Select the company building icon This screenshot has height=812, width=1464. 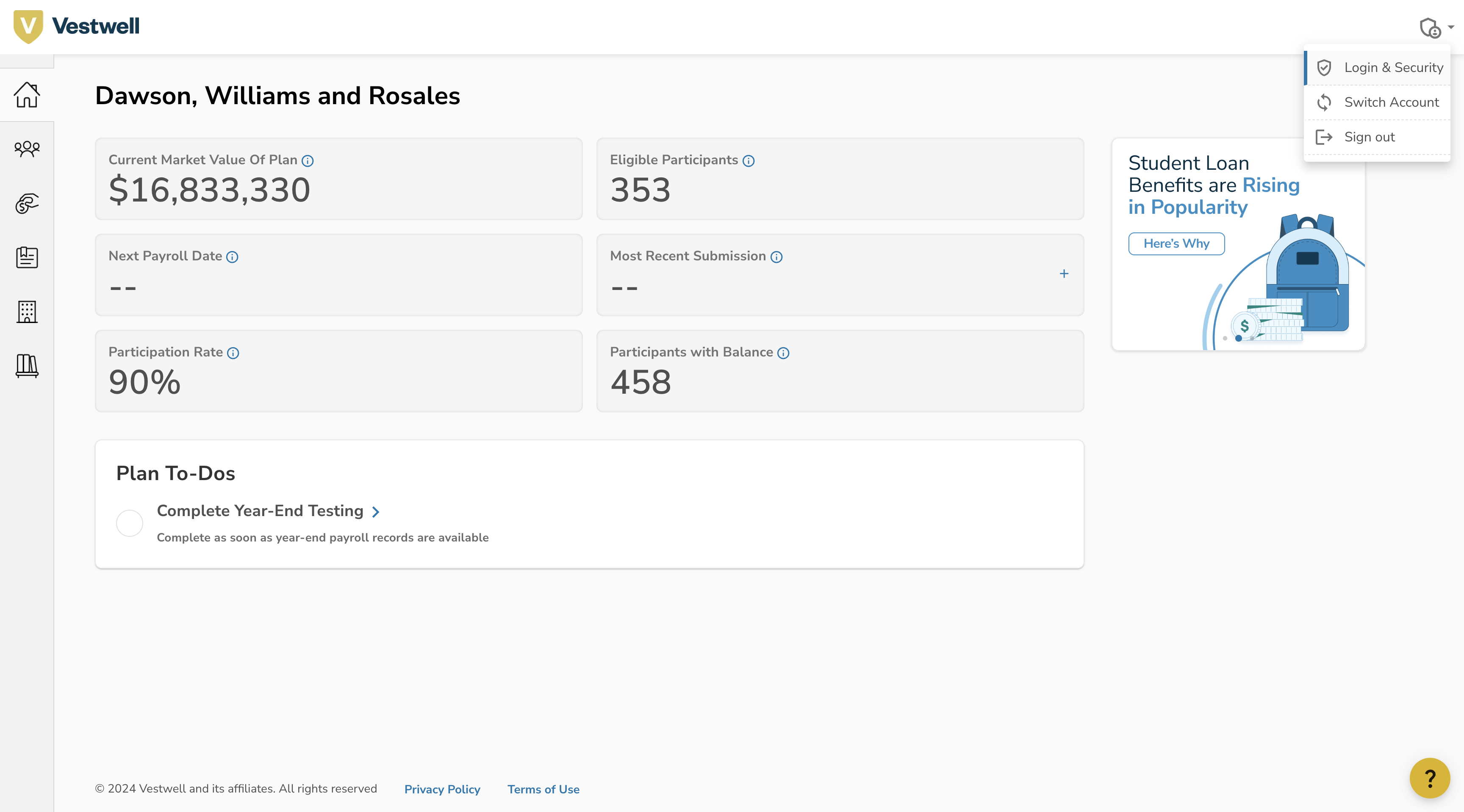[26, 312]
